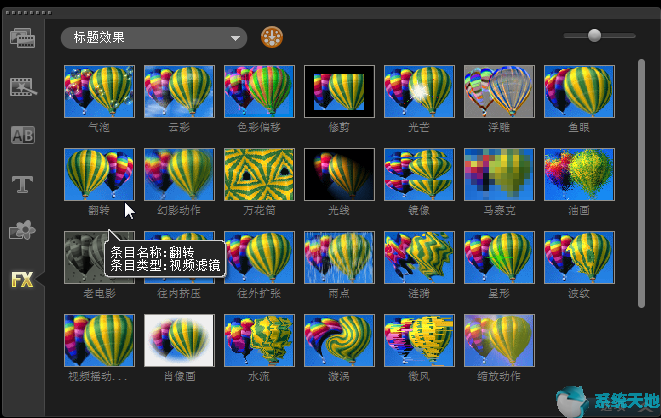Select the 万花筒 filter thumbnail
This screenshot has height=418, width=661.
(260, 174)
